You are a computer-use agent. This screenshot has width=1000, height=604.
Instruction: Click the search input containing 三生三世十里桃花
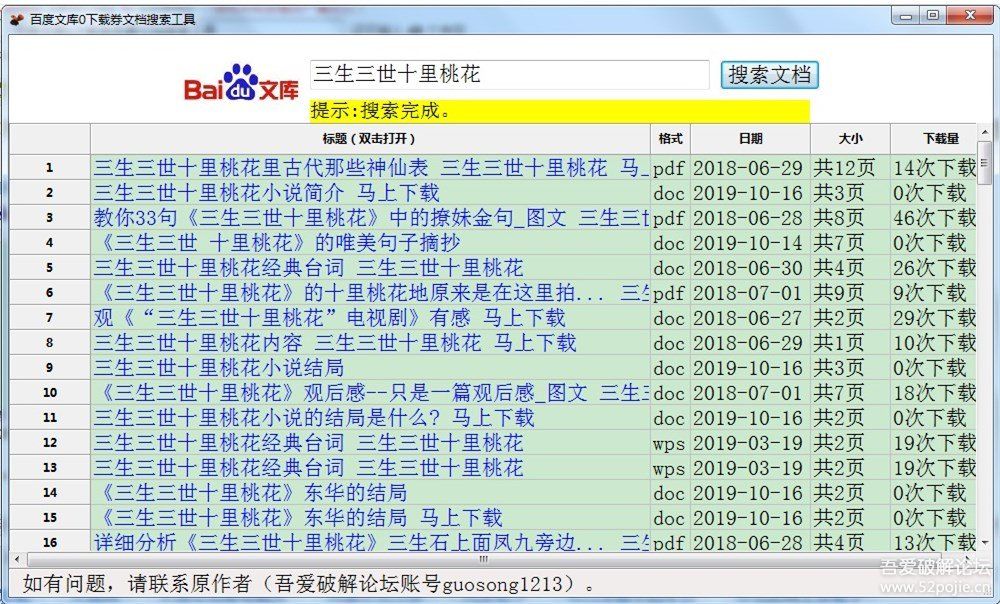pyautogui.click(x=510, y=73)
